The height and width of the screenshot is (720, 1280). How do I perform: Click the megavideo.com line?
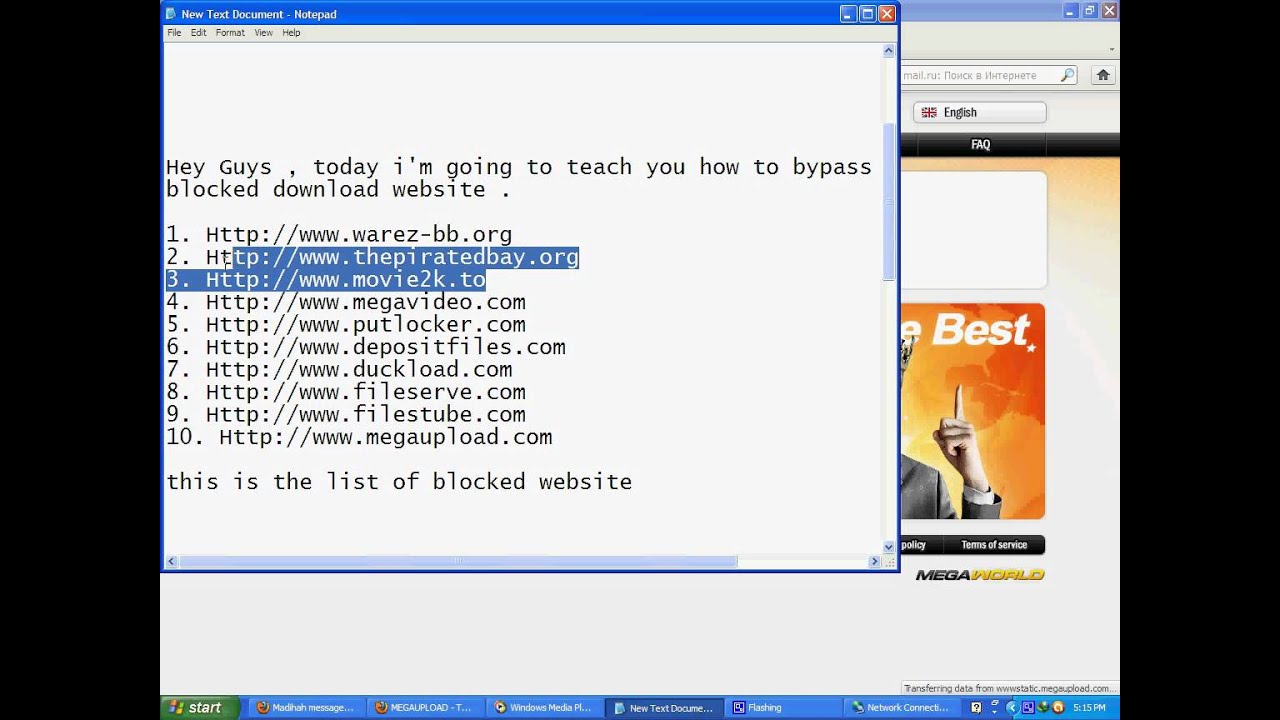click(x=346, y=302)
